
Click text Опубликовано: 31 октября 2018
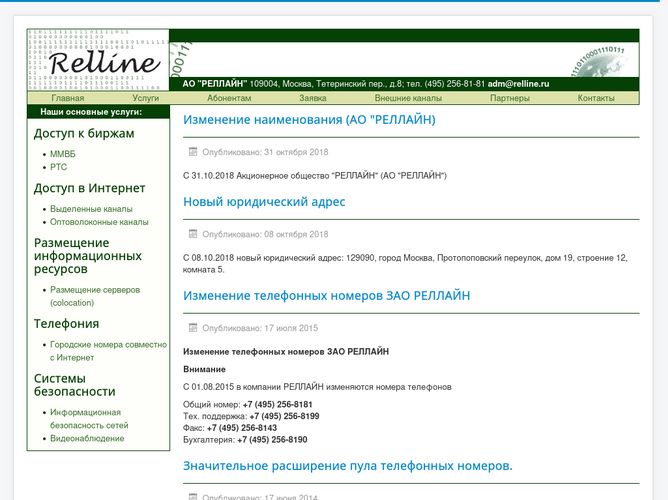click(265, 152)
